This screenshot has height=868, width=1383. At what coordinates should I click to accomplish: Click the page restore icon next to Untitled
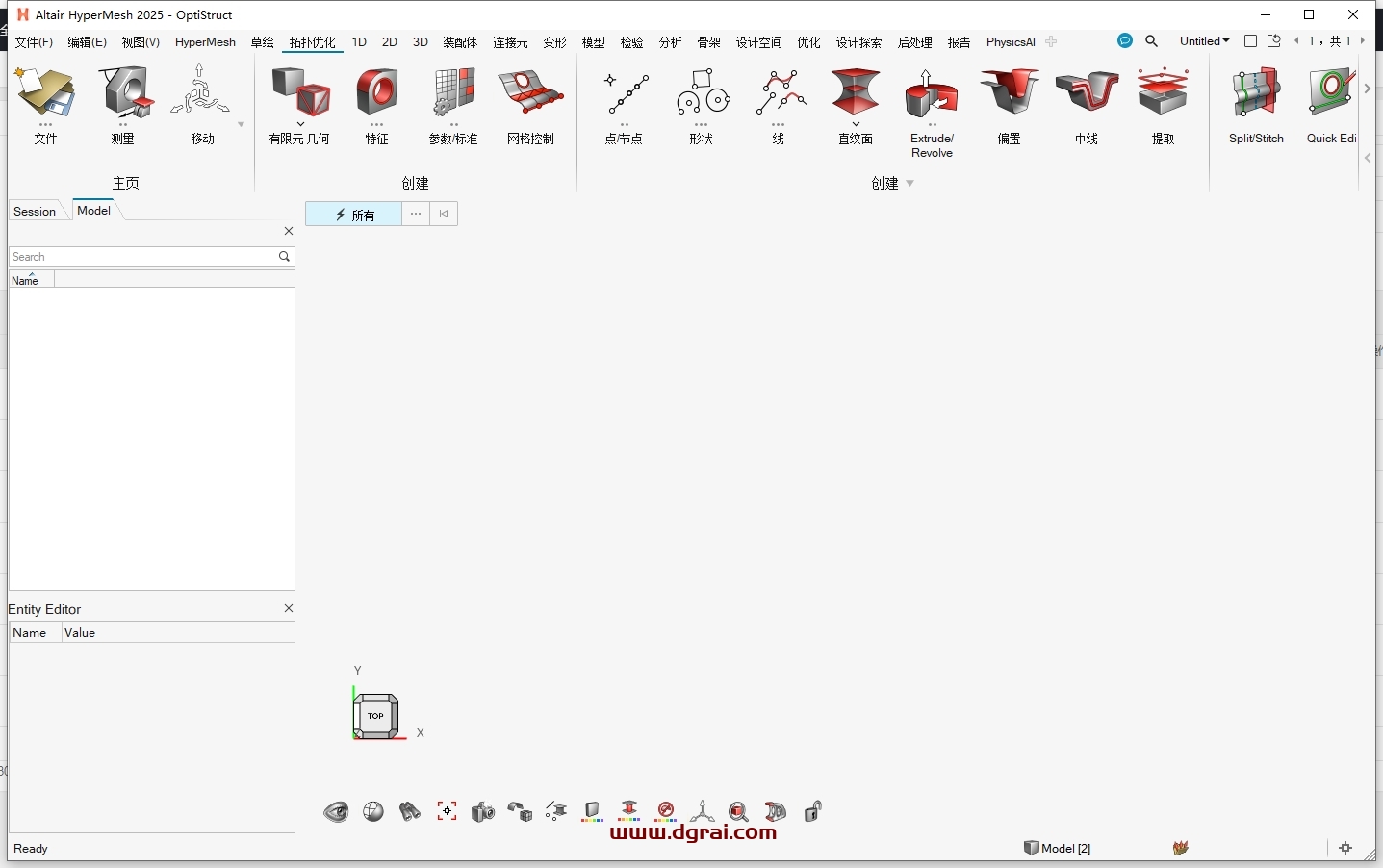coord(1274,41)
